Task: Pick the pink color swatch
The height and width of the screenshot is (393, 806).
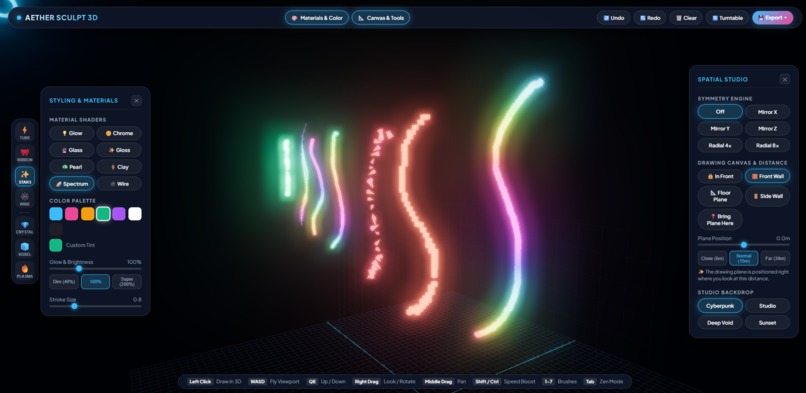Action: 72,214
